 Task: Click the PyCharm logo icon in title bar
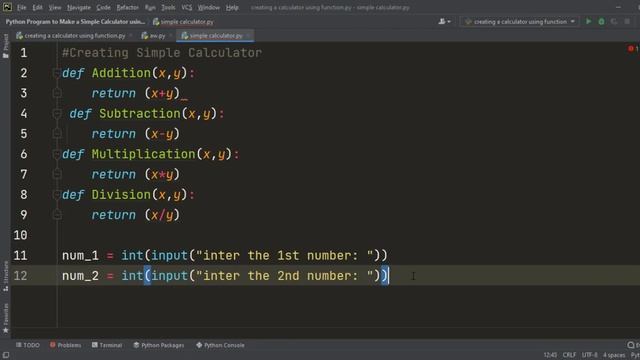pyautogui.click(x=7, y=7)
